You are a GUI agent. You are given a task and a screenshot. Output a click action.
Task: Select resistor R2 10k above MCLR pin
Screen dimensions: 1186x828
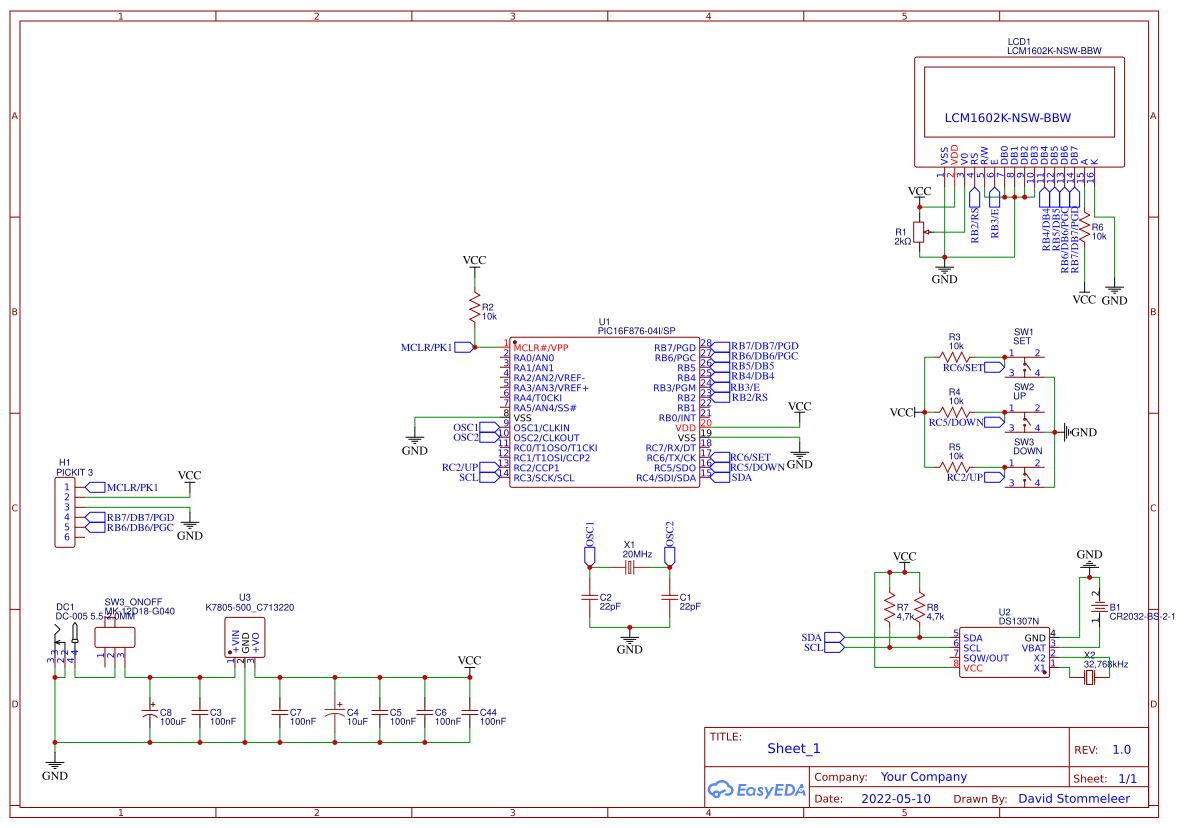474,307
